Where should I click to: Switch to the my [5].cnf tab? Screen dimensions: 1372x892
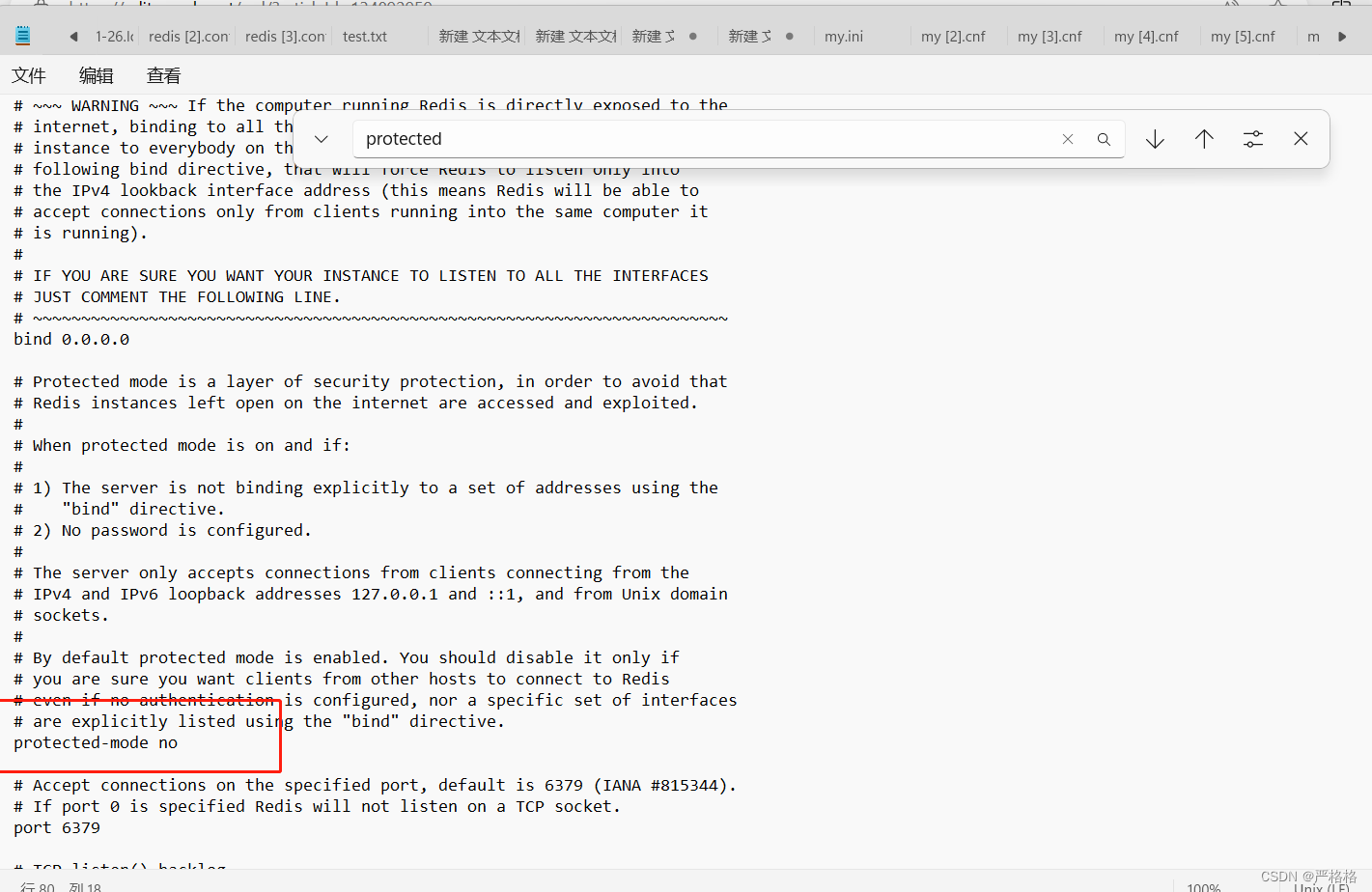tap(1243, 37)
